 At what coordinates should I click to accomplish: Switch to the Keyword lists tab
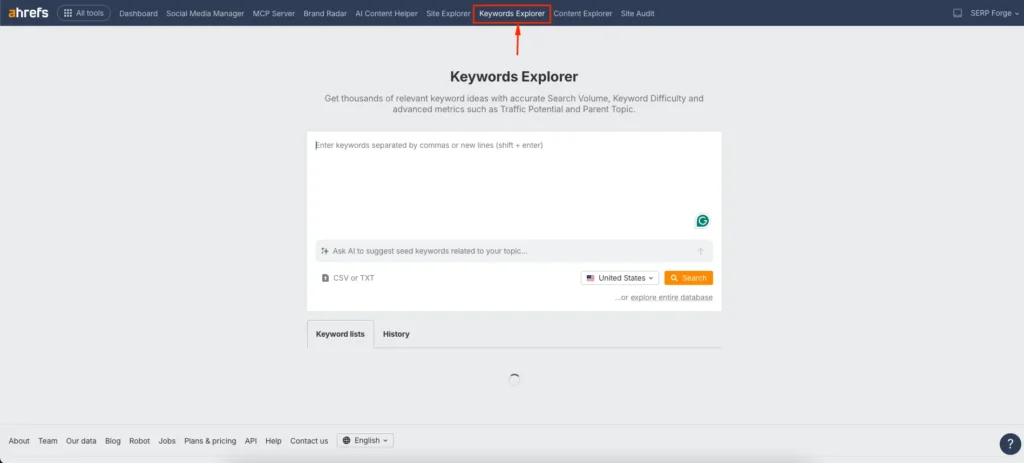[340, 334]
